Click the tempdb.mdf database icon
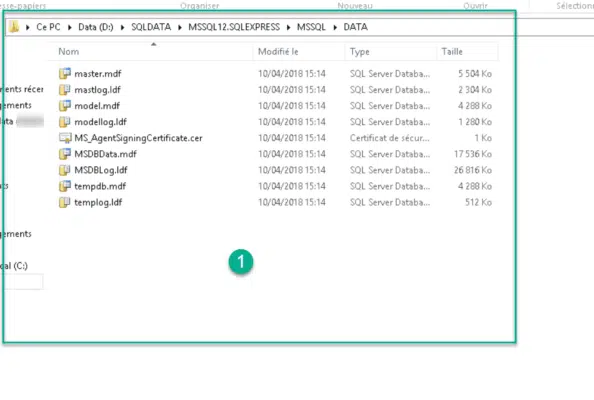 [65, 186]
